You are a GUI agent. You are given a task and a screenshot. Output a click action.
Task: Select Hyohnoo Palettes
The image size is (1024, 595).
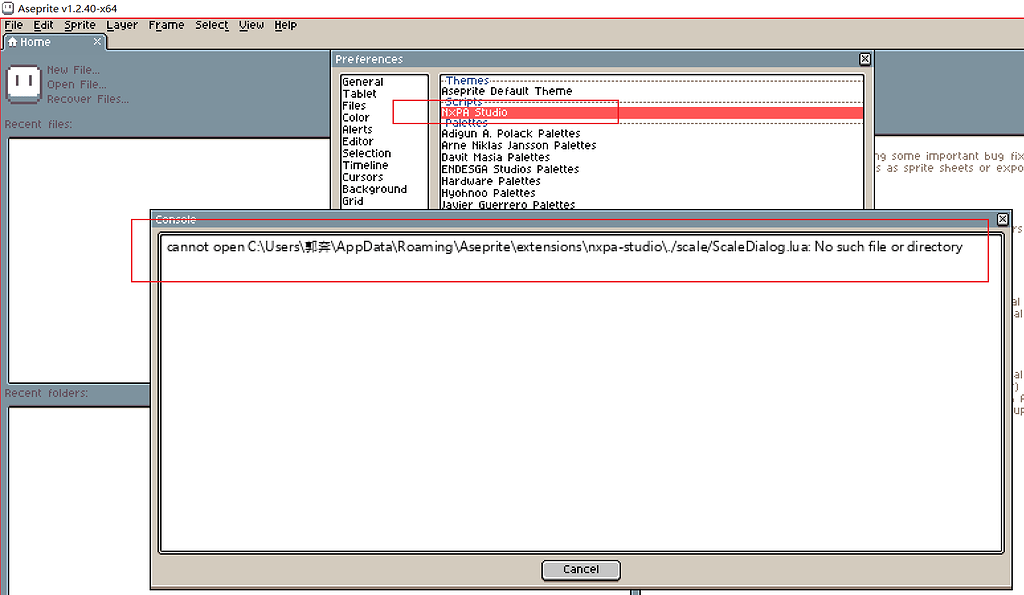click(488, 193)
